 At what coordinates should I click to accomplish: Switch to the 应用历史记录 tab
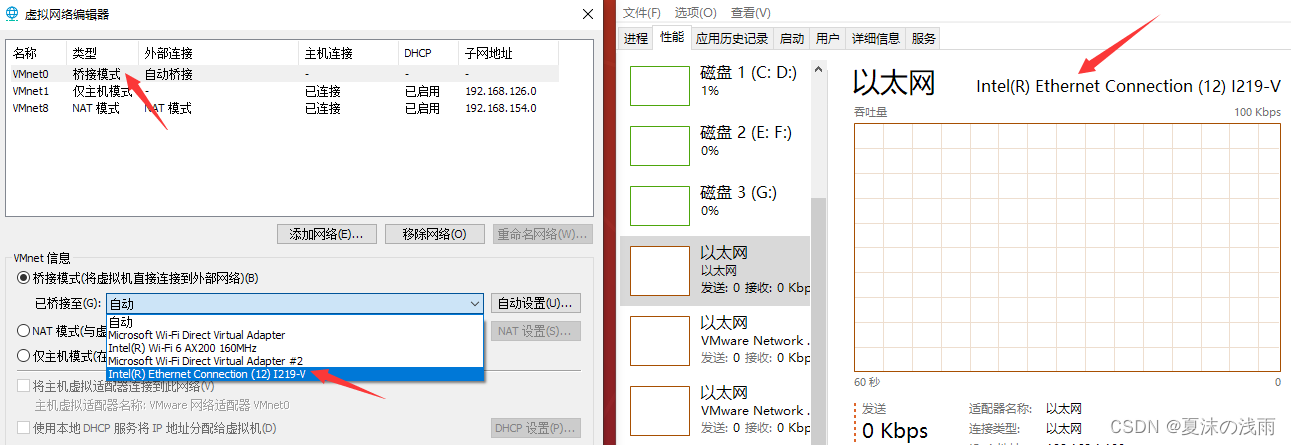tap(733, 38)
